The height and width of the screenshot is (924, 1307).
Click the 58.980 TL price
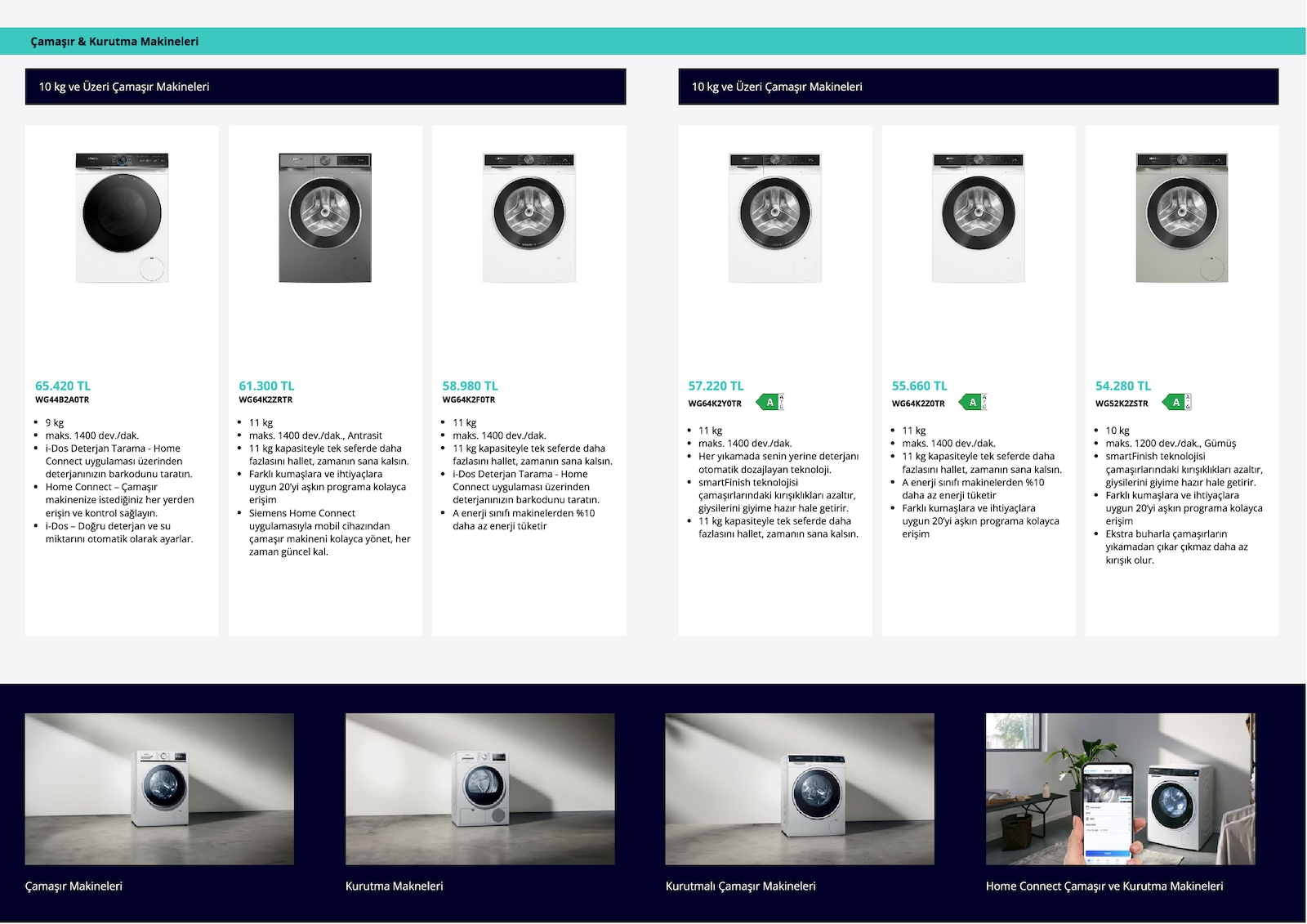pos(470,386)
